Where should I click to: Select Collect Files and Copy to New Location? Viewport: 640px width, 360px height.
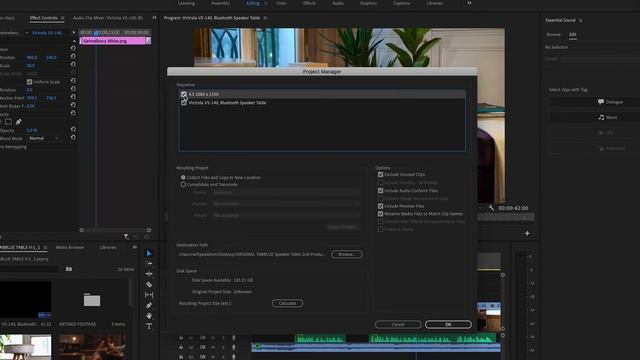coord(183,178)
